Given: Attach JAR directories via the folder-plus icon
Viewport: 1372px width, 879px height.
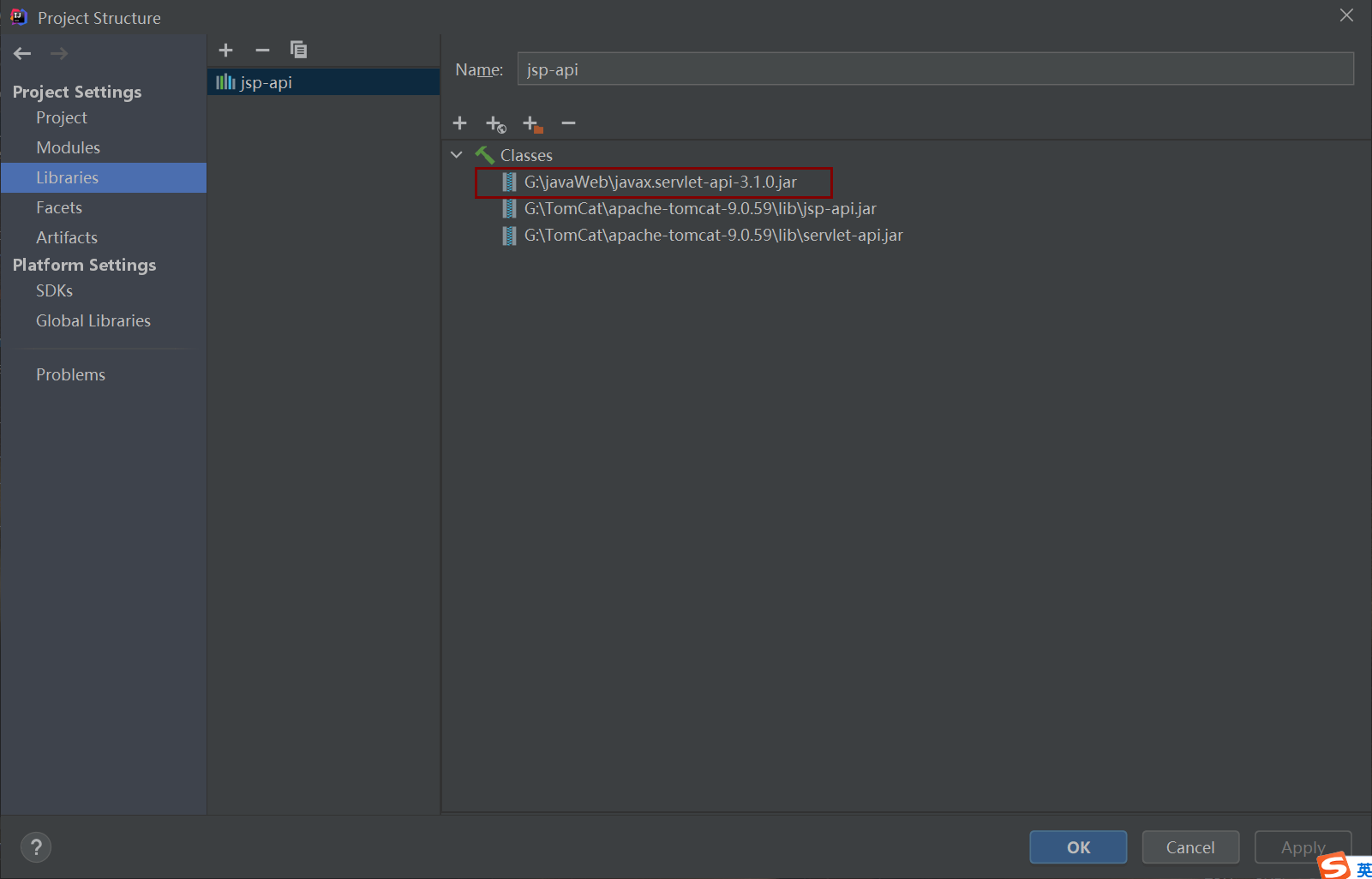Looking at the screenshot, I should coord(531,123).
